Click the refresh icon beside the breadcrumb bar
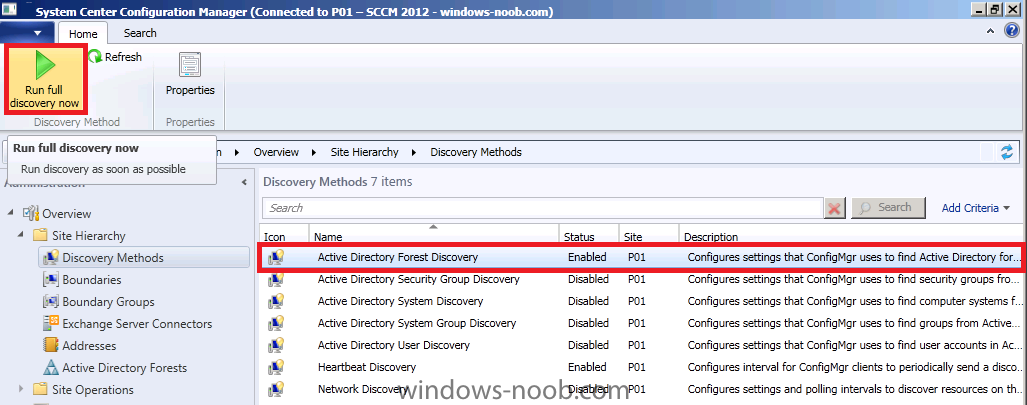The width and height of the screenshot is (1027, 405). [1007, 153]
